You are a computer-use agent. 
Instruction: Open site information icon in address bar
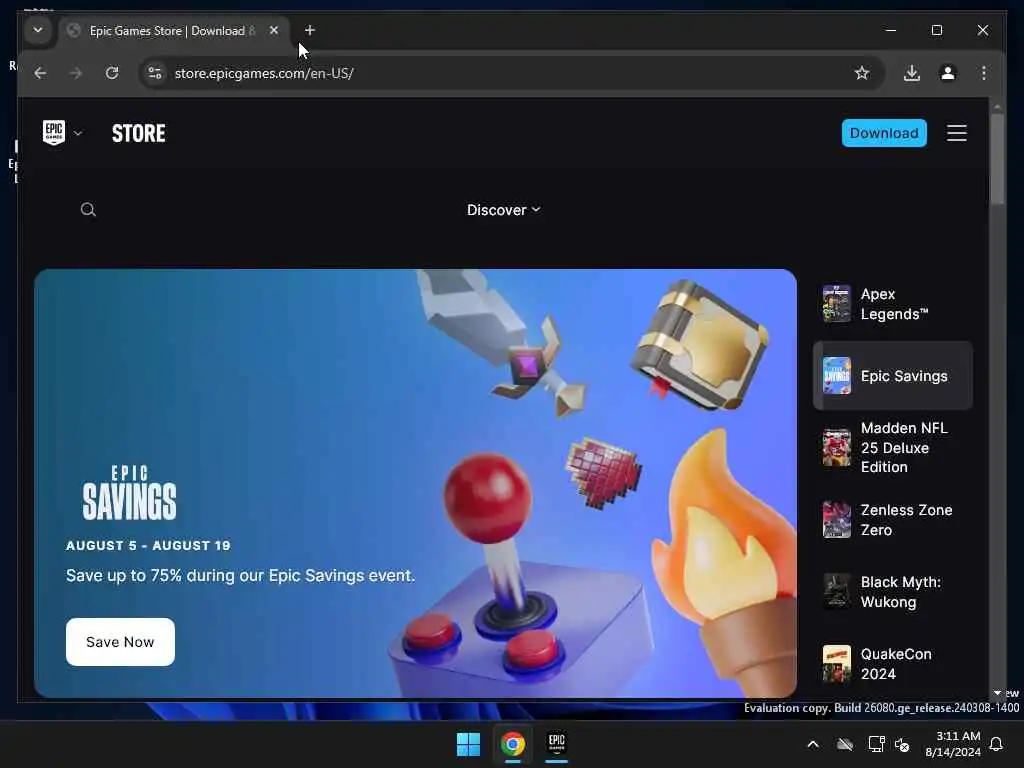tap(155, 73)
